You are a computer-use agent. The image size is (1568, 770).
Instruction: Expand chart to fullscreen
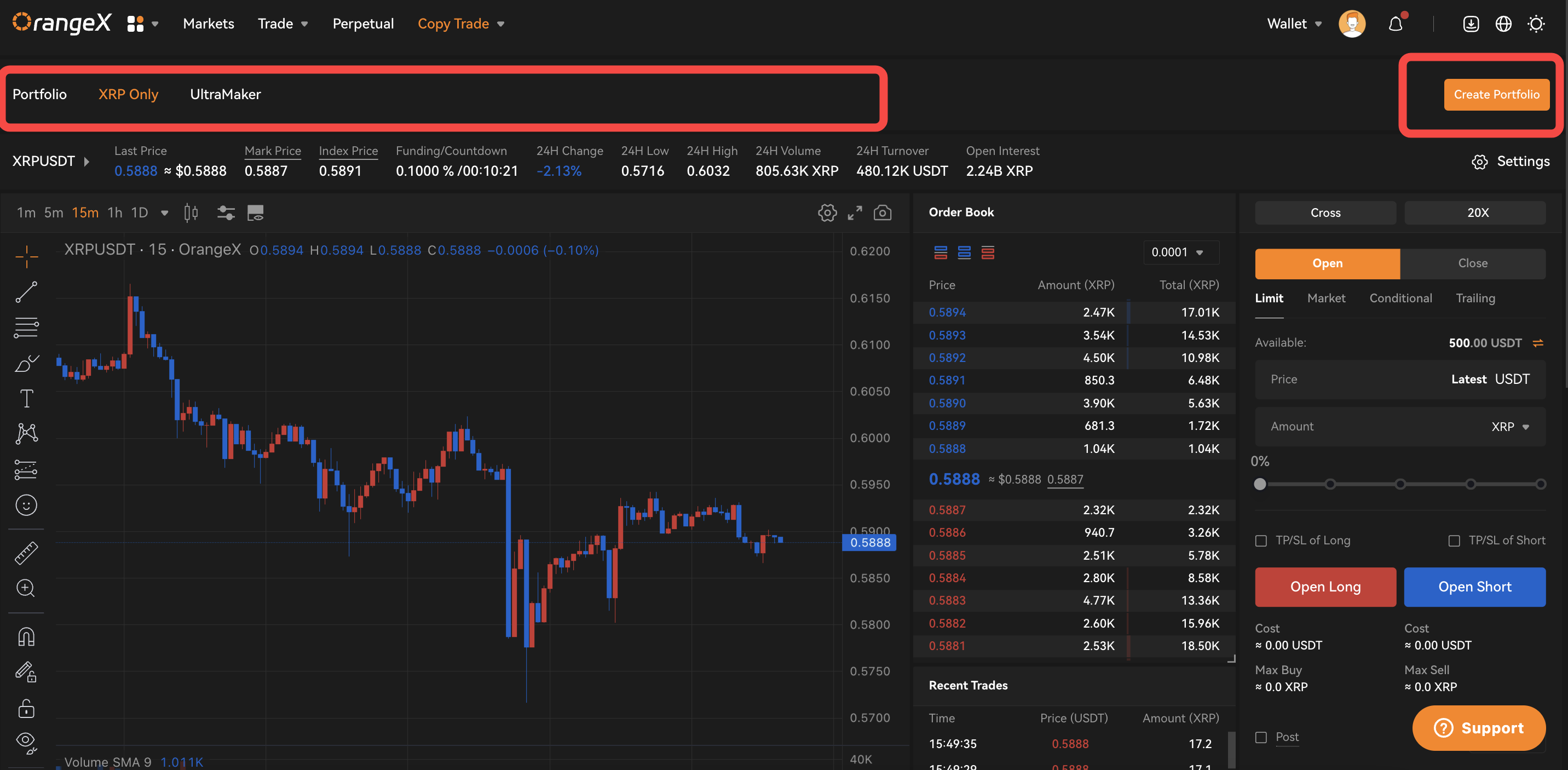[855, 212]
